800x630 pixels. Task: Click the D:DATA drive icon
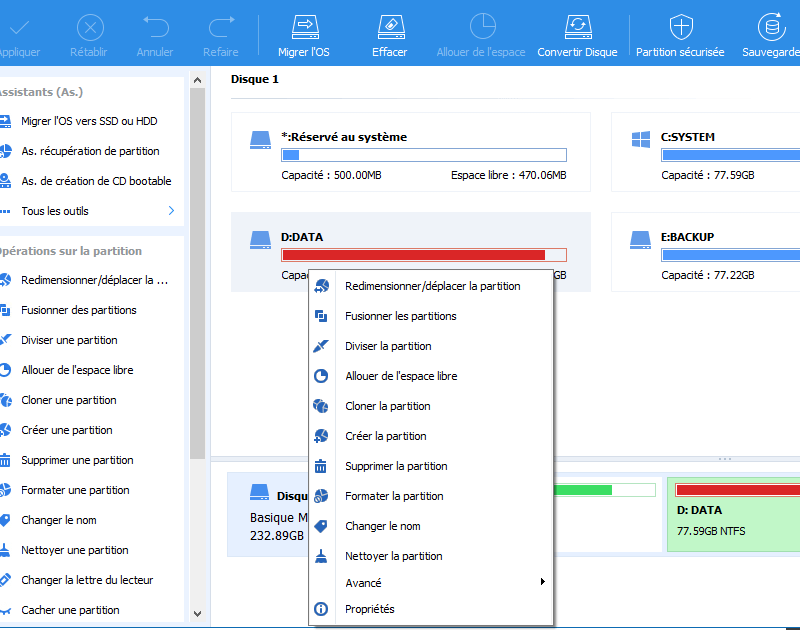pyautogui.click(x=260, y=240)
